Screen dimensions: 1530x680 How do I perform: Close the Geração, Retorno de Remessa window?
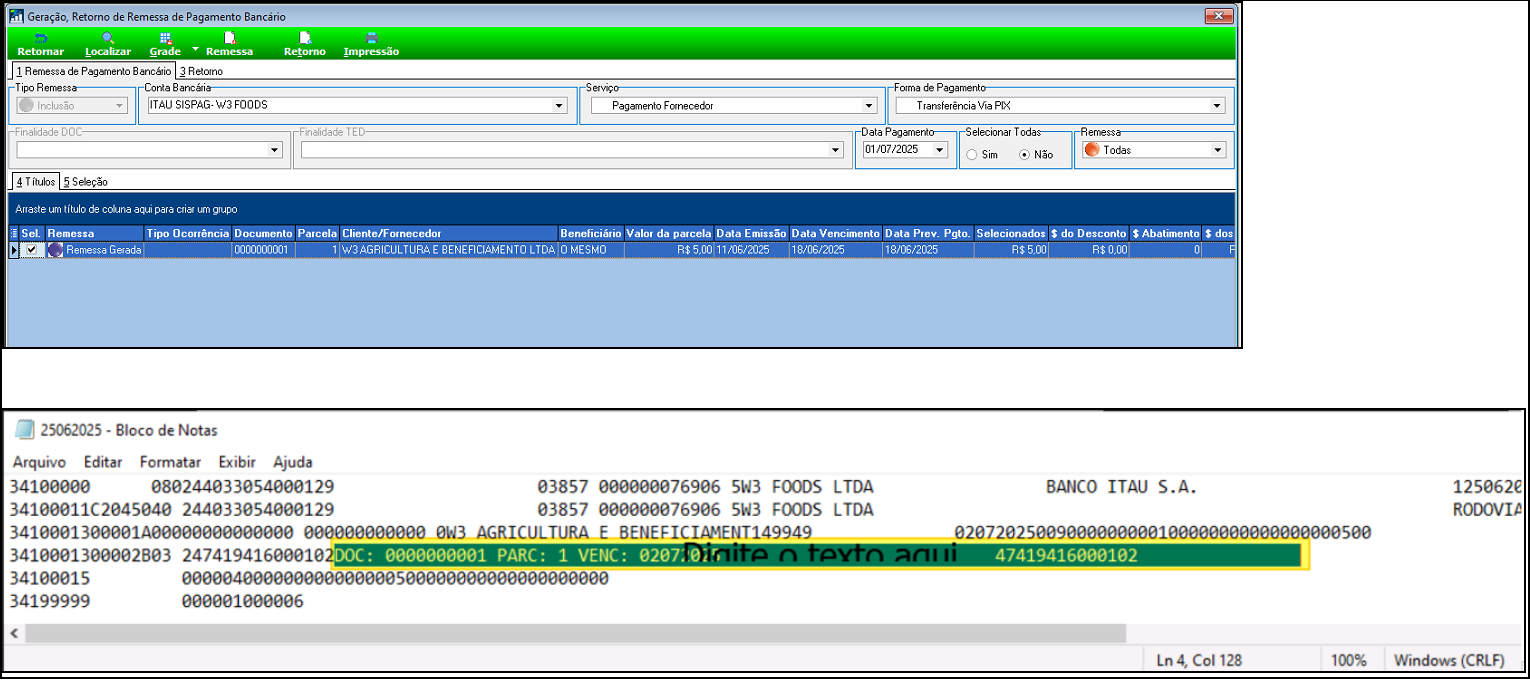[1218, 16]
